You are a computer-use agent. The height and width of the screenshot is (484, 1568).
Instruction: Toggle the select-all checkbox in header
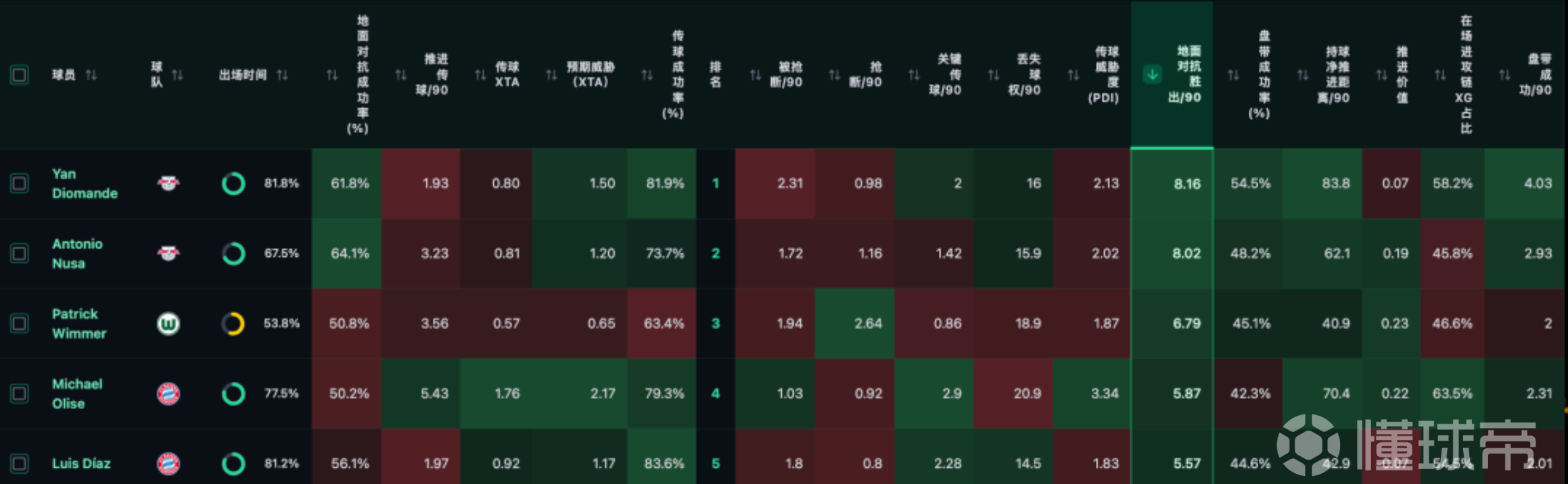click(19, 74)
